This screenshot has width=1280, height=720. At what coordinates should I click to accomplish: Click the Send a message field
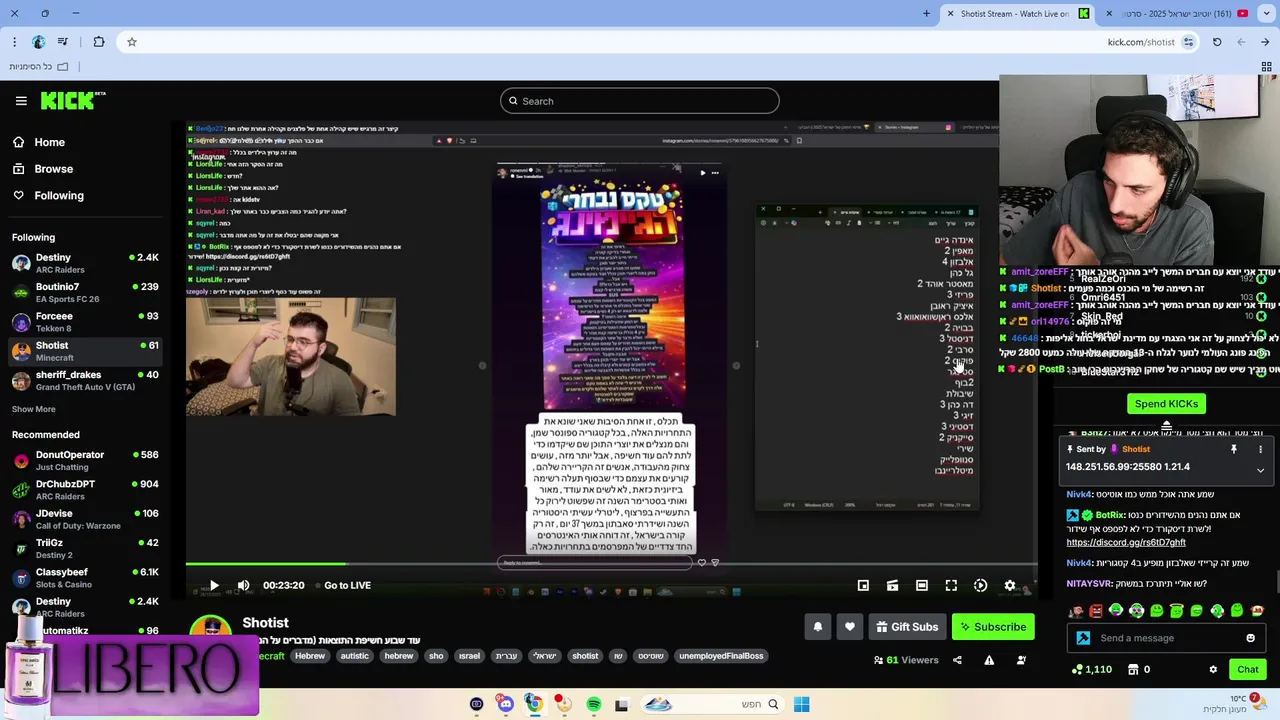click(x=1166, y=638)
